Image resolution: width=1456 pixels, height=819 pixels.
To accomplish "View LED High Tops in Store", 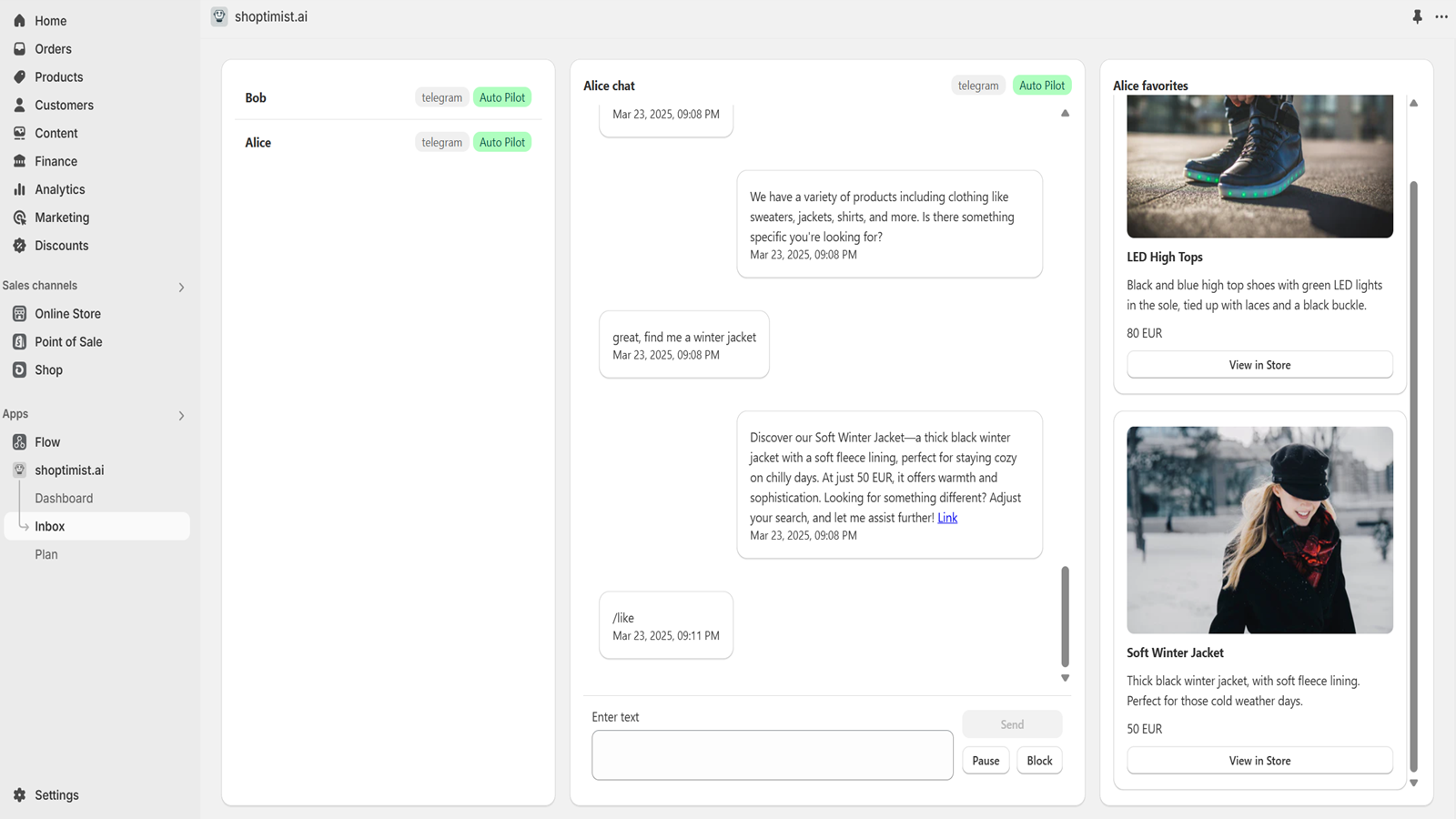I will [1259, 365].
